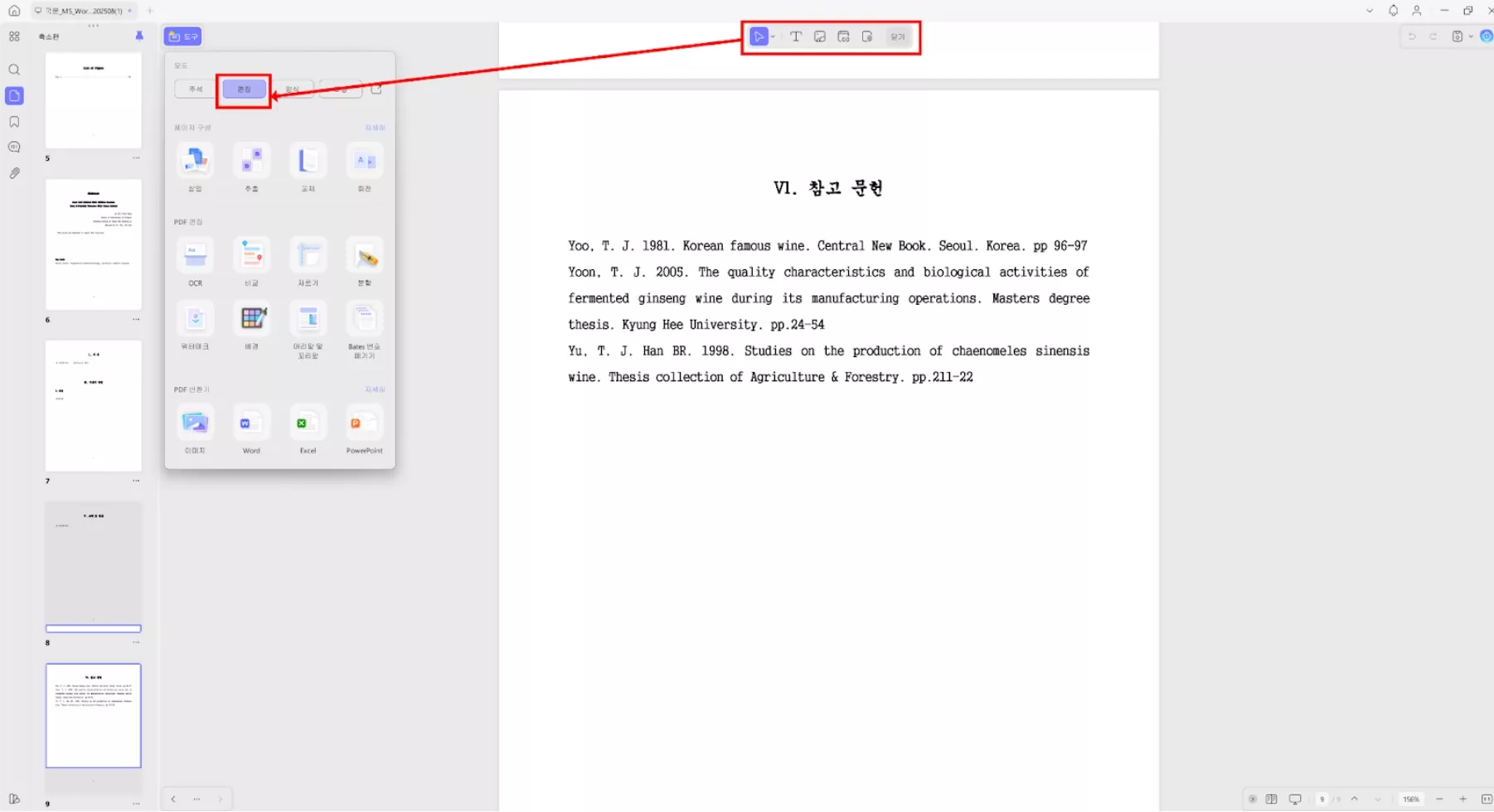Click the redo arrow

(1433, 36)
